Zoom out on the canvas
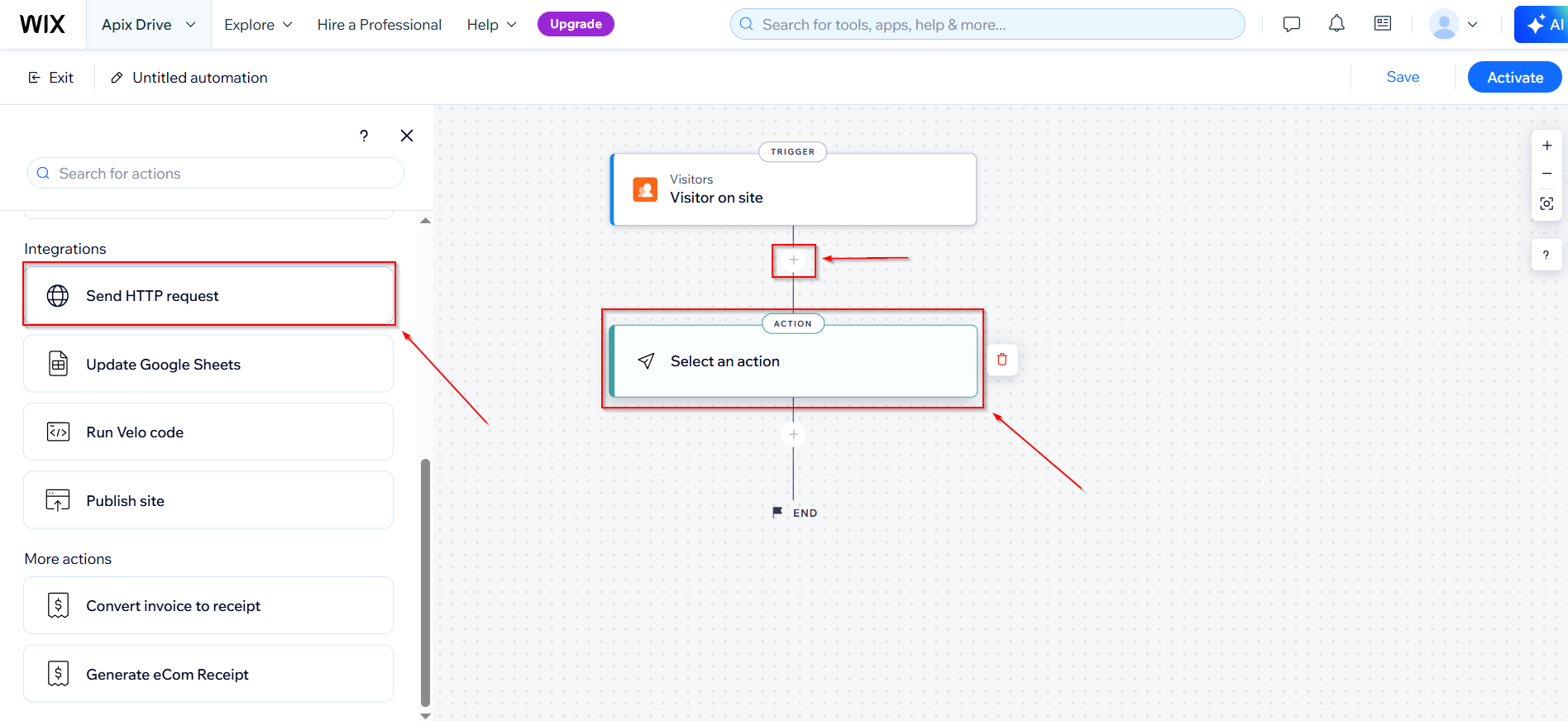 coord(1546,174)
